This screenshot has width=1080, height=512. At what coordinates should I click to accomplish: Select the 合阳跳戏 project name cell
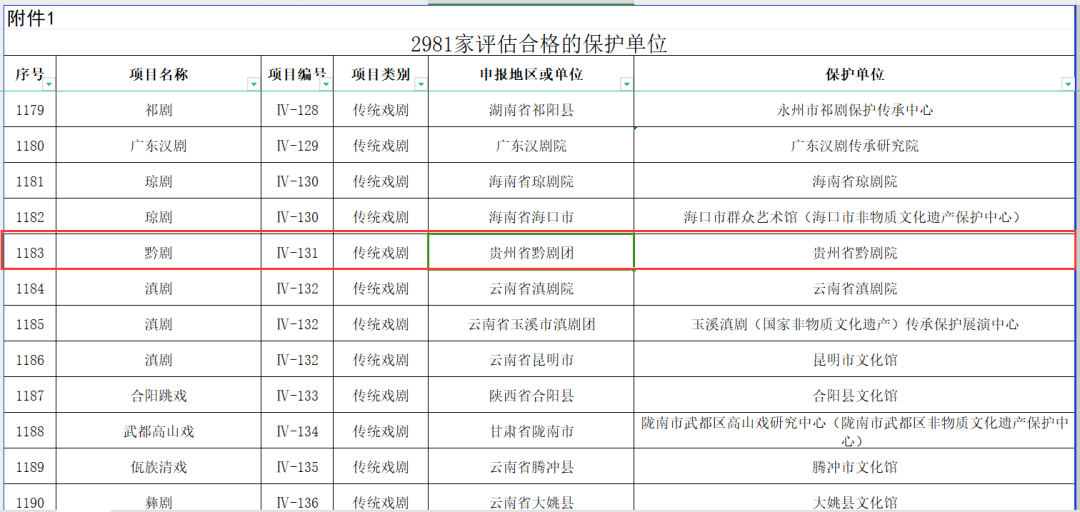tap(158, 396)
